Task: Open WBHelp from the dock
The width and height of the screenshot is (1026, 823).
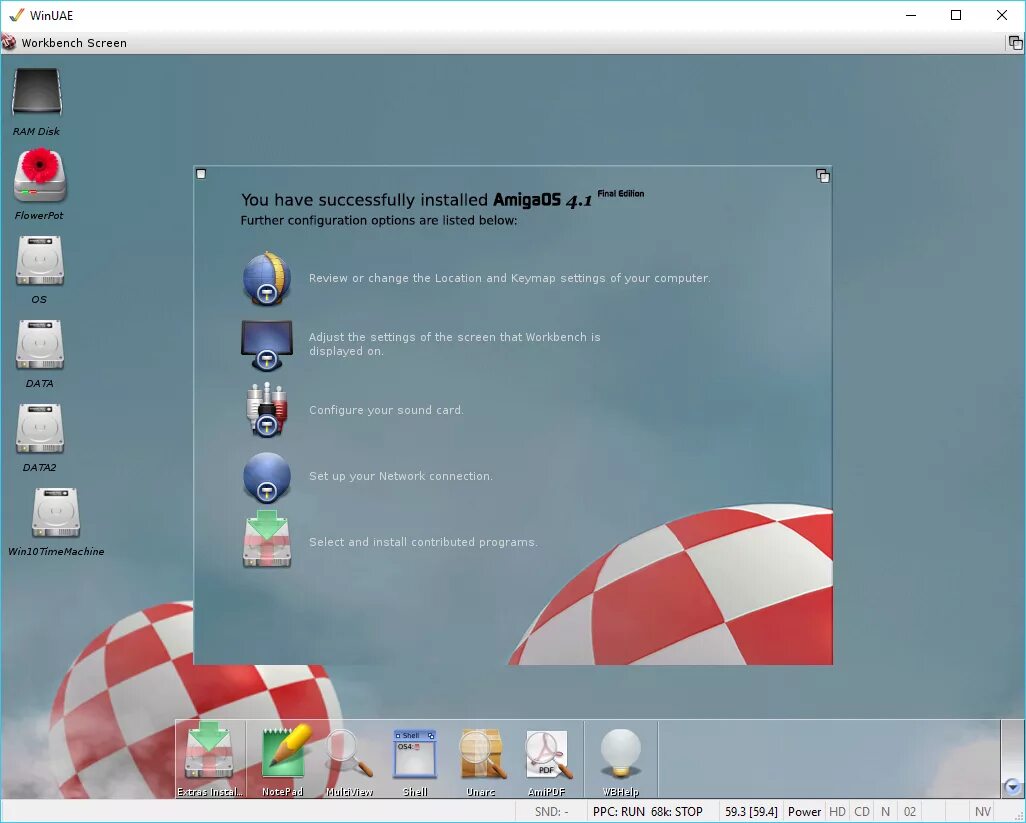Action: pyautogui.click(x=621, y=755)
